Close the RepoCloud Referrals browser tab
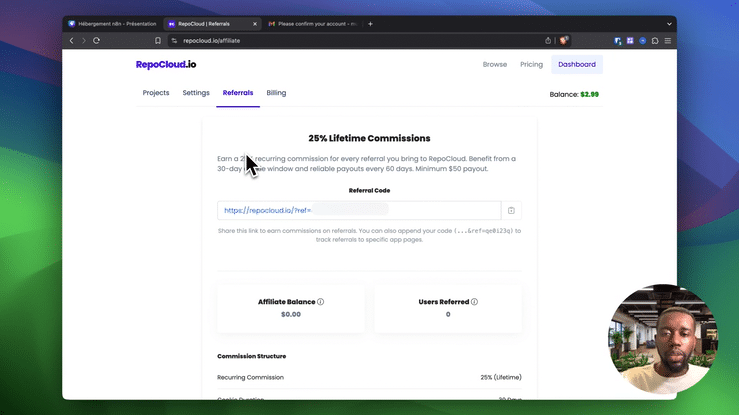This screenshot has width=739, height=415. point(255,24)
